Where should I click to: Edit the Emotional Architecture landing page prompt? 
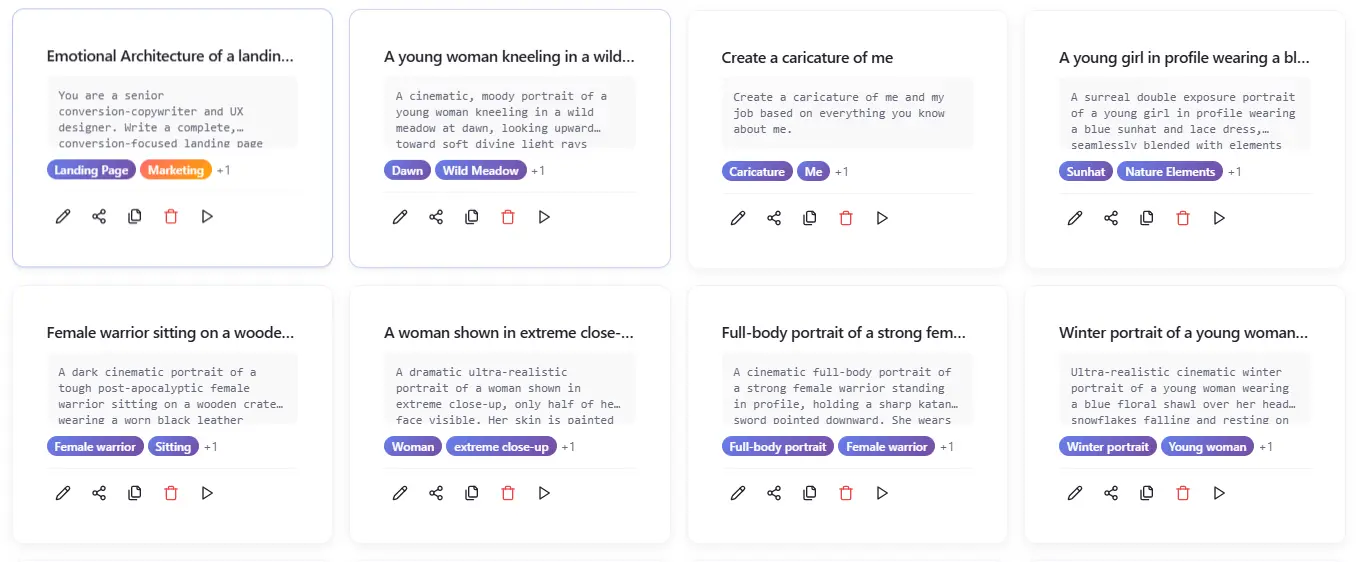[x=63, y=216]
